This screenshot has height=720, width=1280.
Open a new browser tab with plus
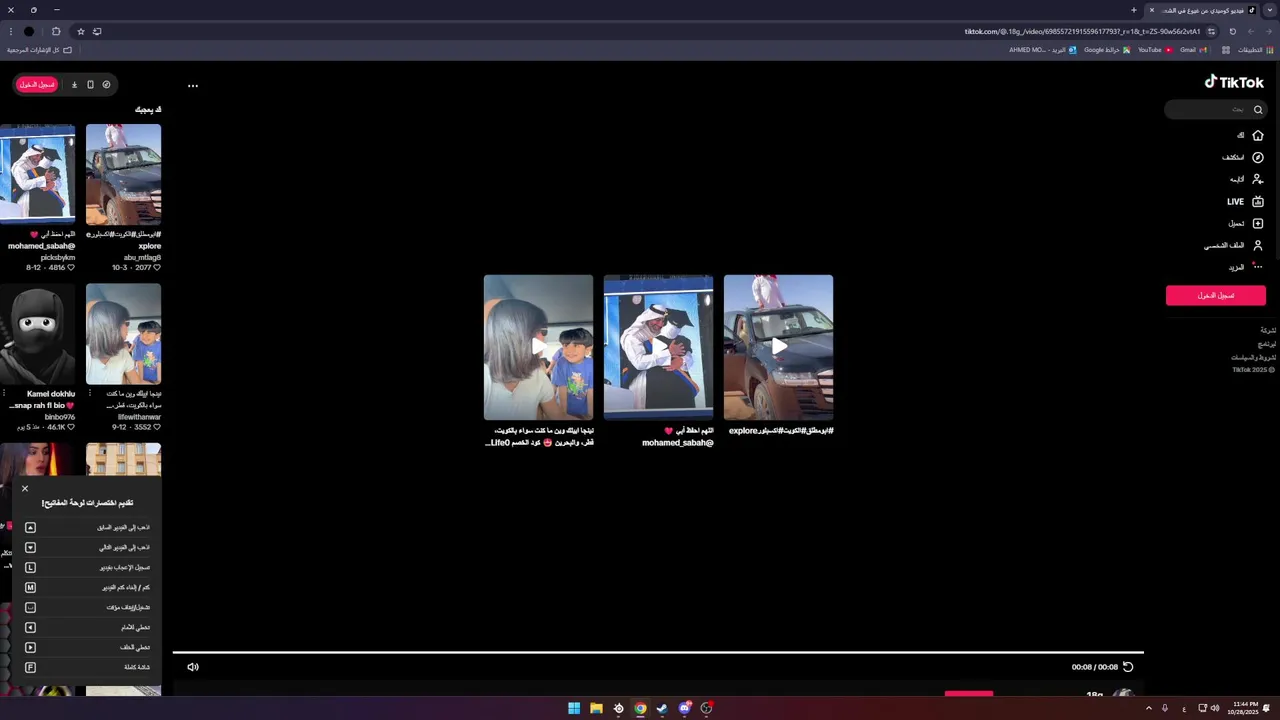click(1133, 10)
